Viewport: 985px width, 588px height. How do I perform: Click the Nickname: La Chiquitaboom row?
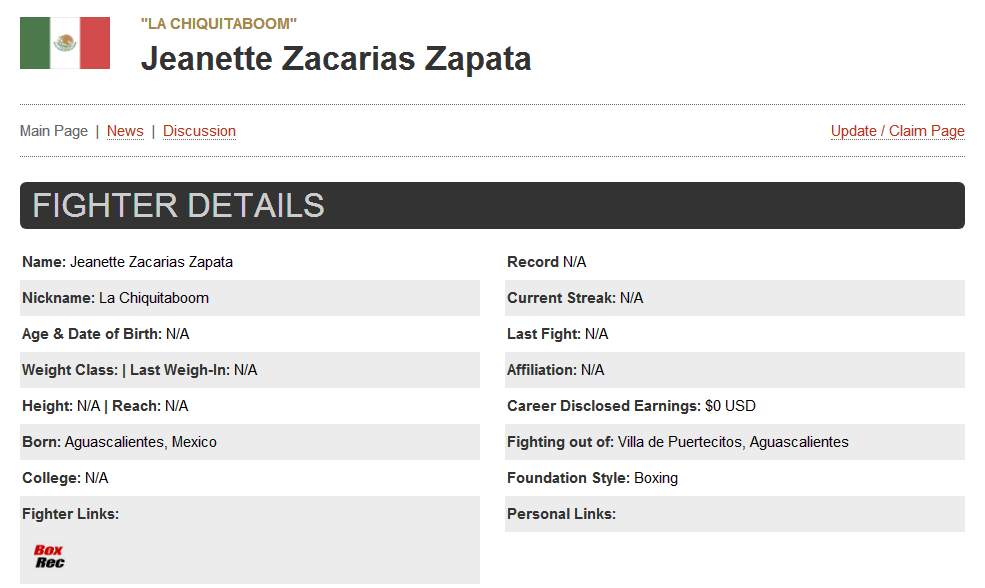click(x=250, y=298)
